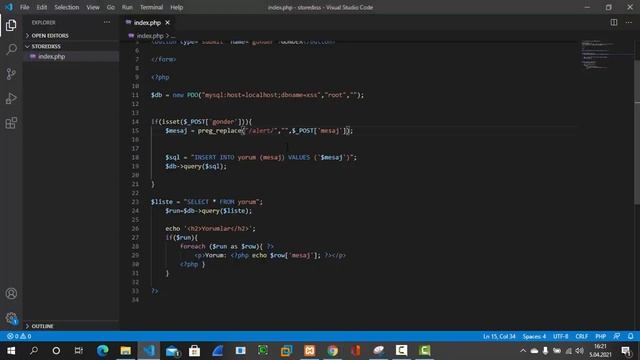640x360 pixels.
Task: Open the Help menu
Action: (x=176, y=7)
